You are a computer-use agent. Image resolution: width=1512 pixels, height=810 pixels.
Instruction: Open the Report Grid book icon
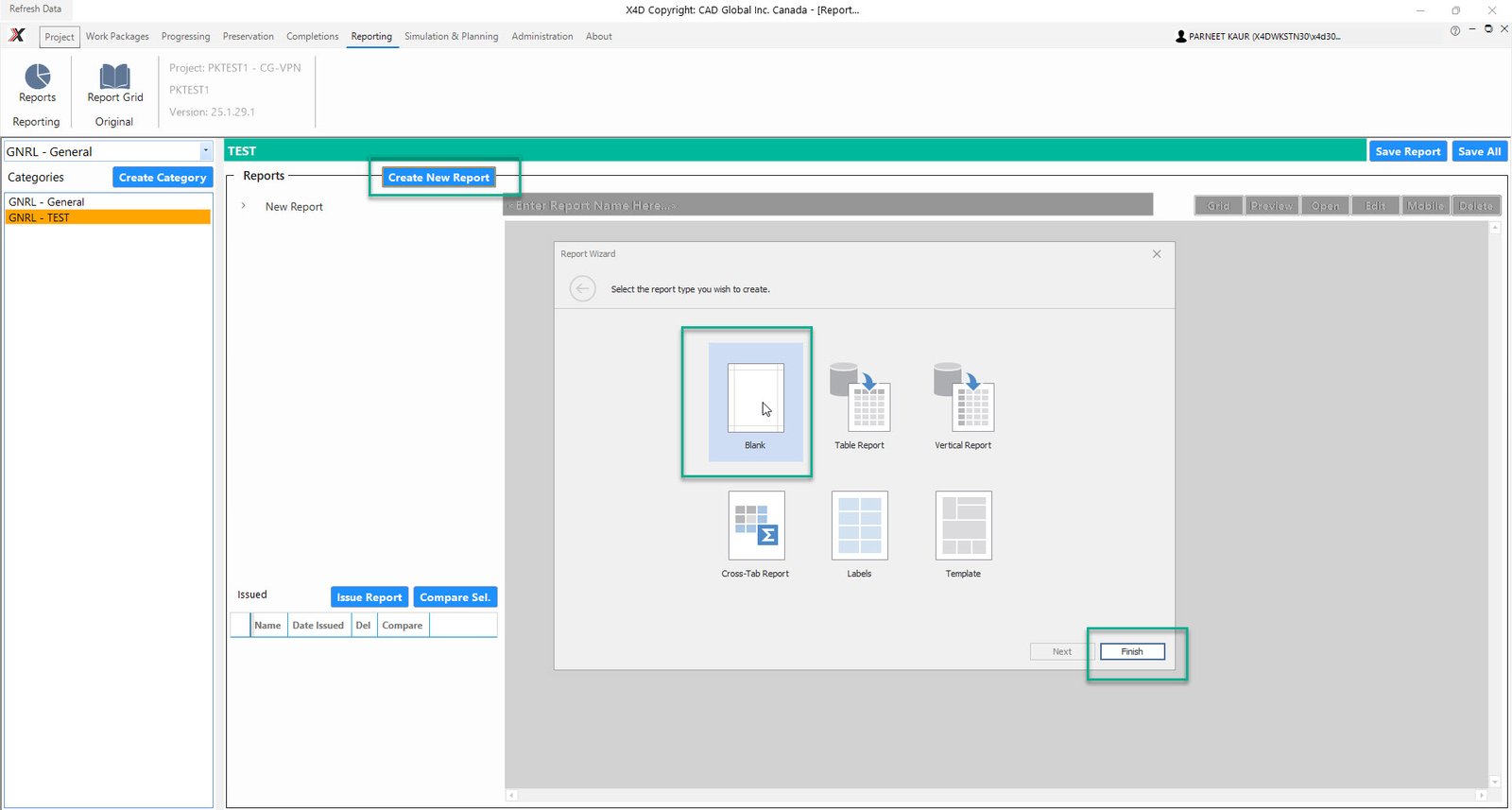tap(114, 77)
